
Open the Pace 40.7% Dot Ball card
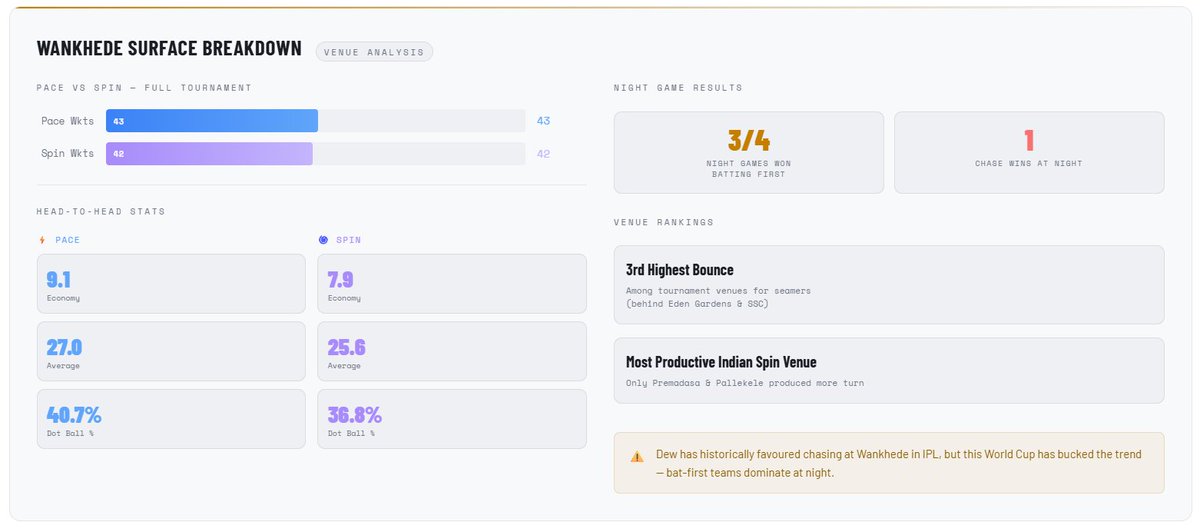click(171, 419)
